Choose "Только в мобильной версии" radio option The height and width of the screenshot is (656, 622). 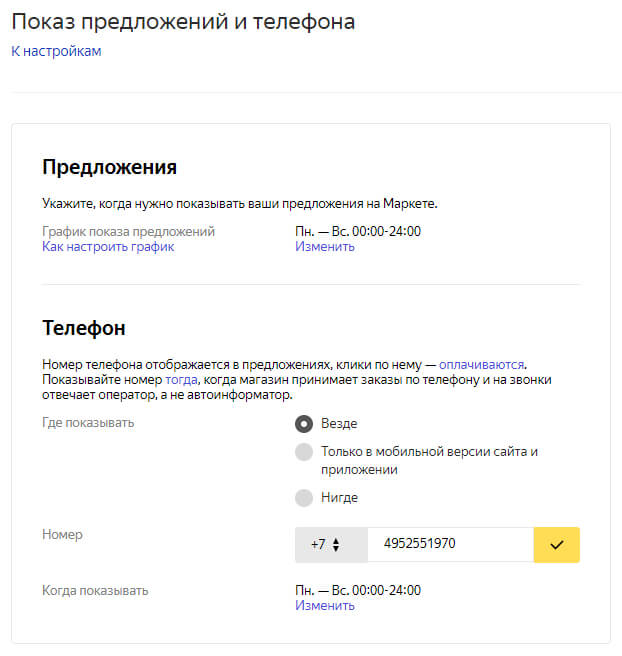pos(304,452)
